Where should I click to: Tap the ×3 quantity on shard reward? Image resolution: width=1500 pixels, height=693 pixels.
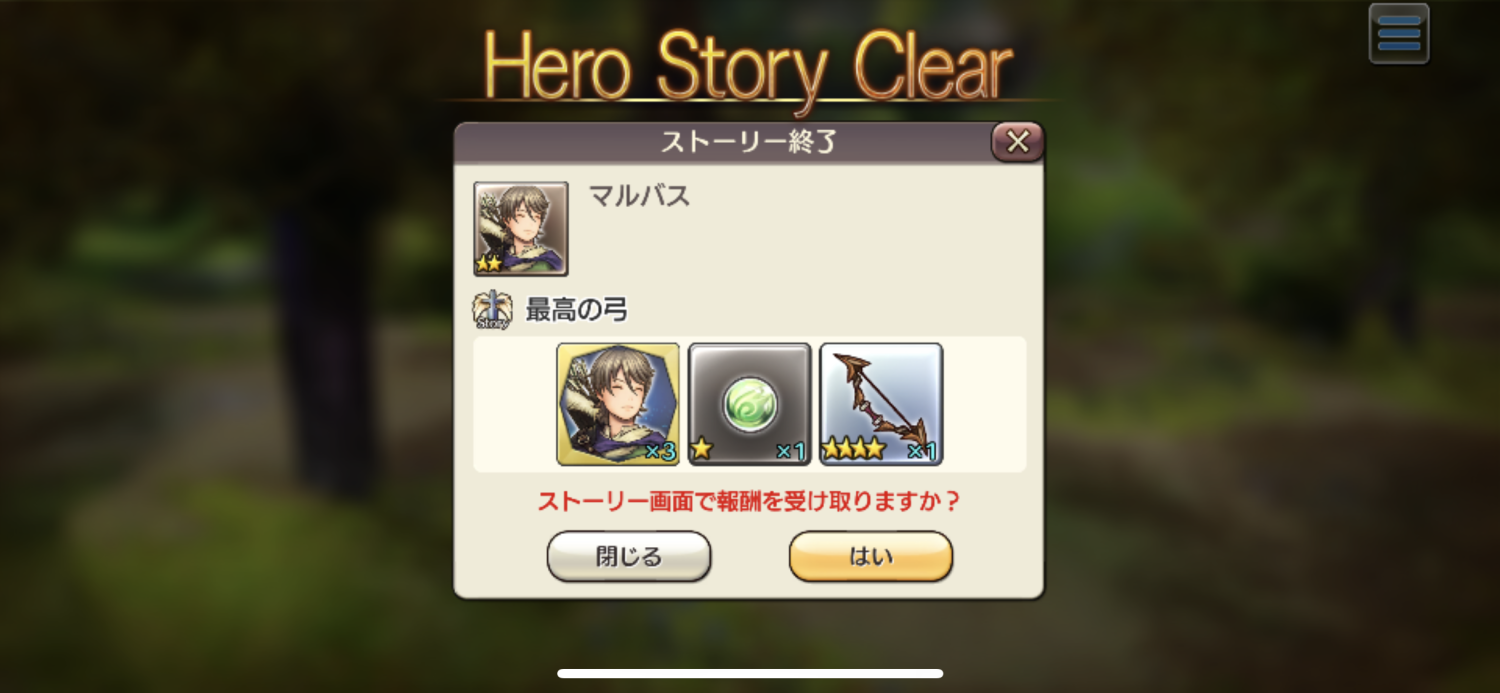click(660, 452)
